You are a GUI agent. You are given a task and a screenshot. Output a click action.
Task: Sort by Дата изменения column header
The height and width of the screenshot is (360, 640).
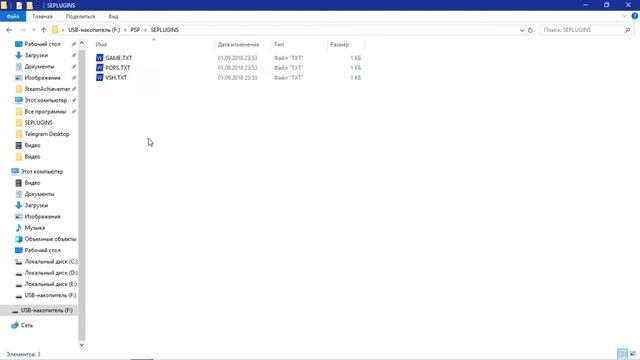pos(238,44)
